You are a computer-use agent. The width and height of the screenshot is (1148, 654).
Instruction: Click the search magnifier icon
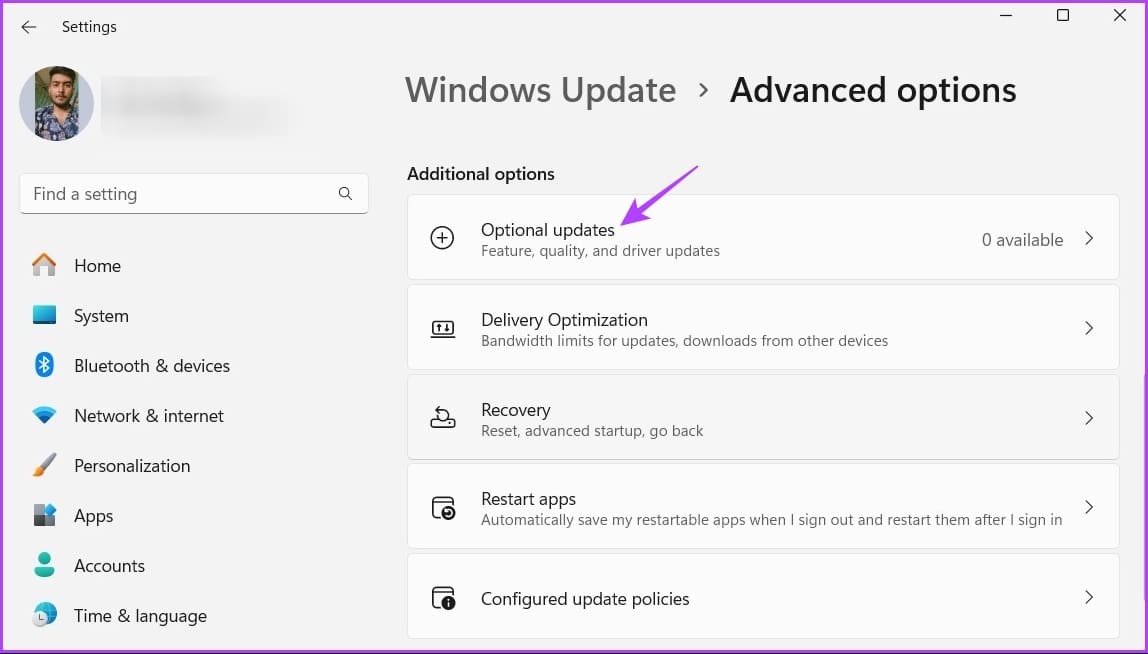click(x=346, y=193)
